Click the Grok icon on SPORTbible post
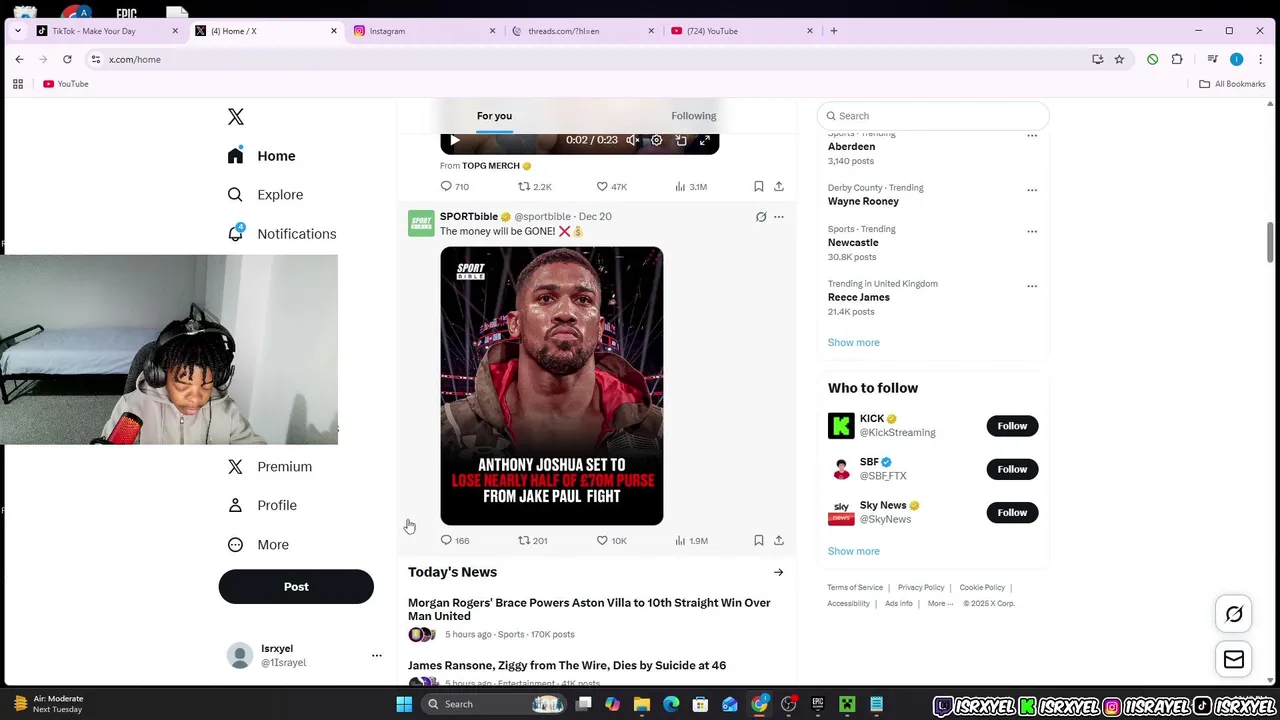The width and height of the screenshot is (1280, 720). click(x=761, y=217)
